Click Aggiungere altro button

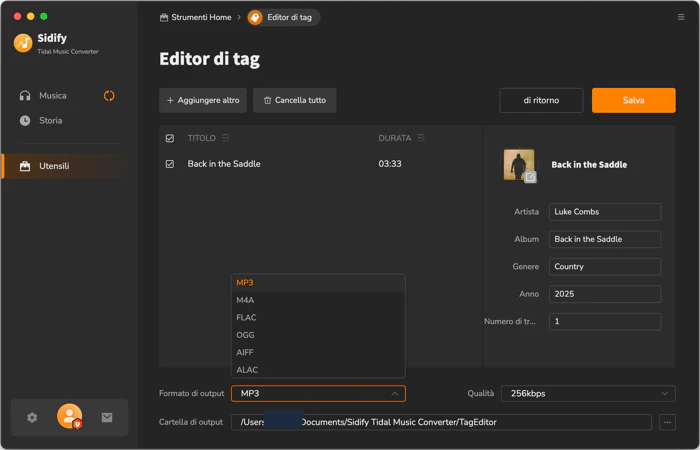coord(203,100)
